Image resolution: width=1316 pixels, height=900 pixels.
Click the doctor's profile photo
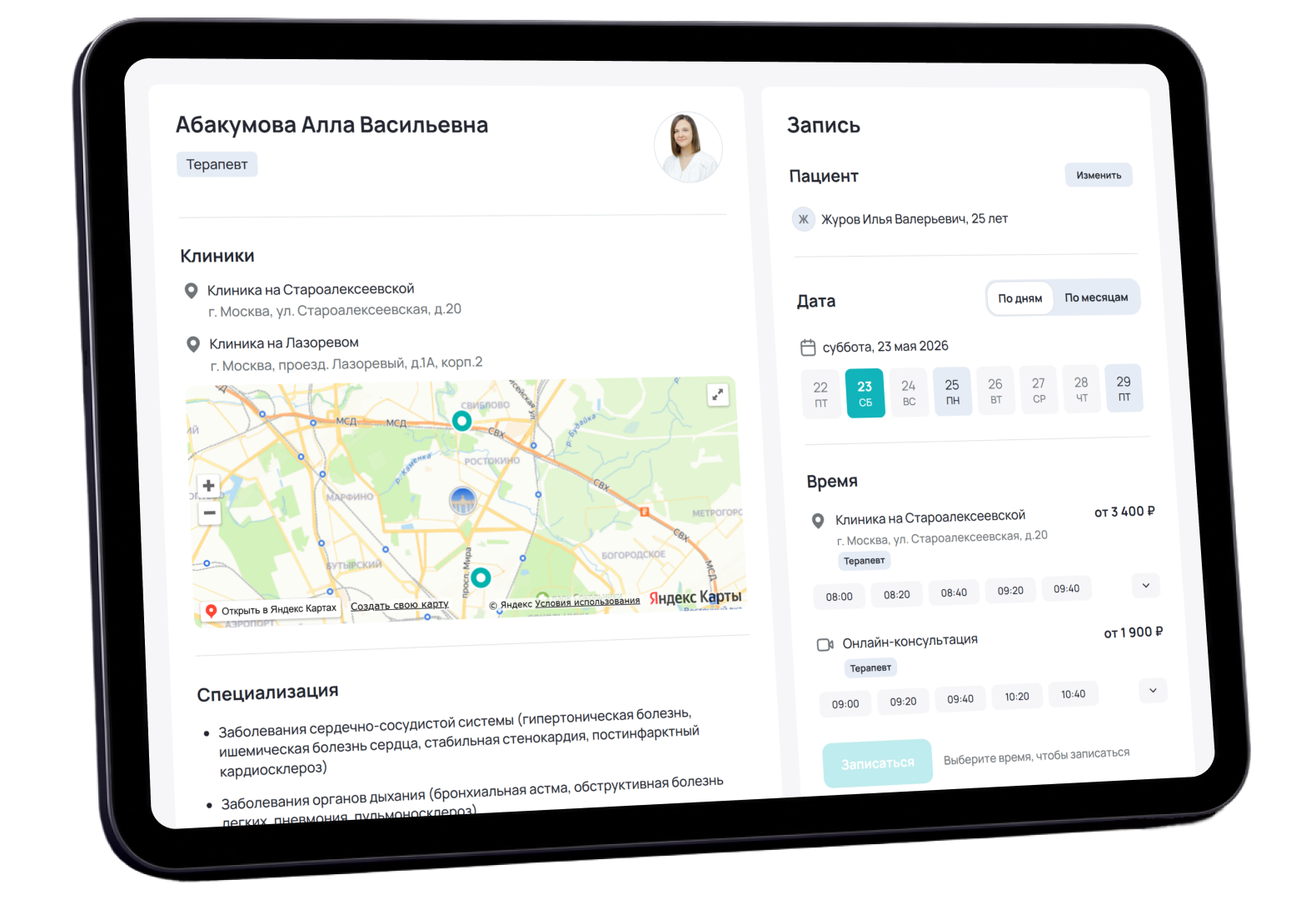point(688,147)
